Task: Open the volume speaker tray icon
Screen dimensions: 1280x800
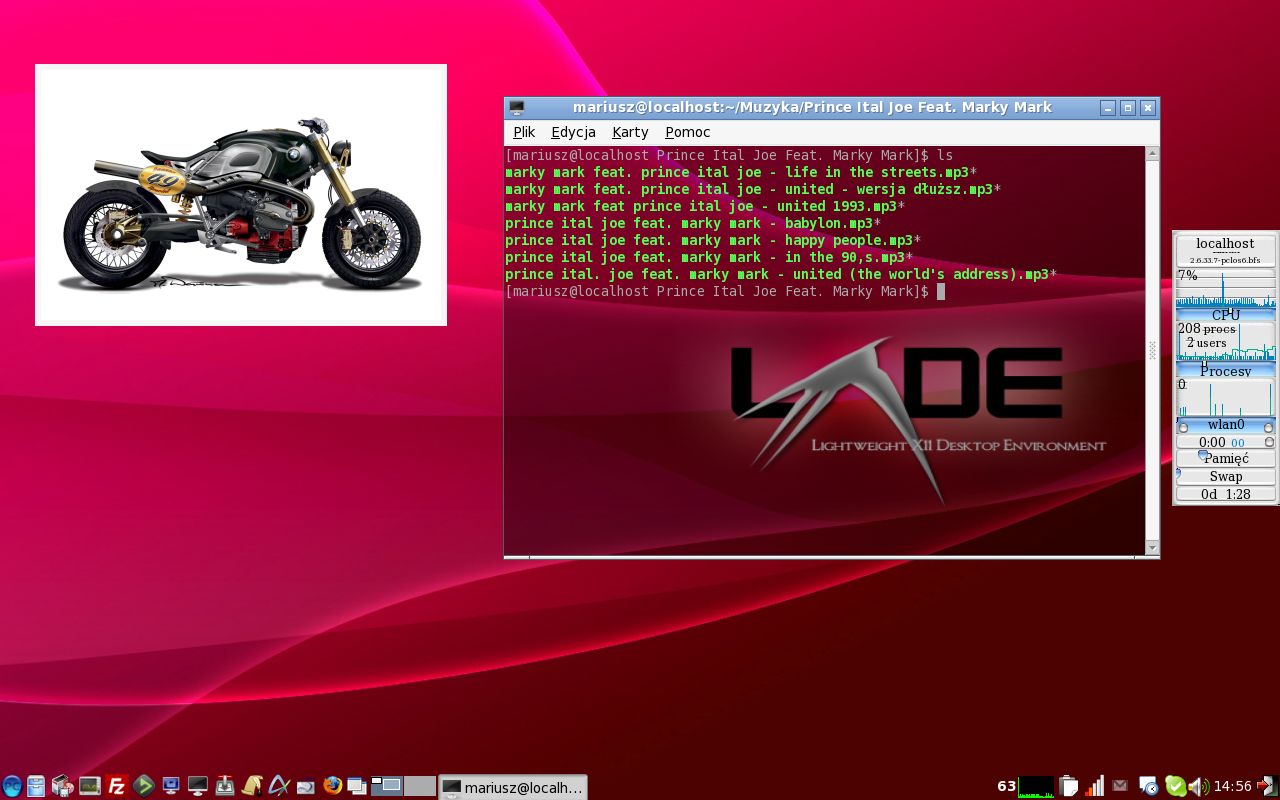Action: point(1198,786)
